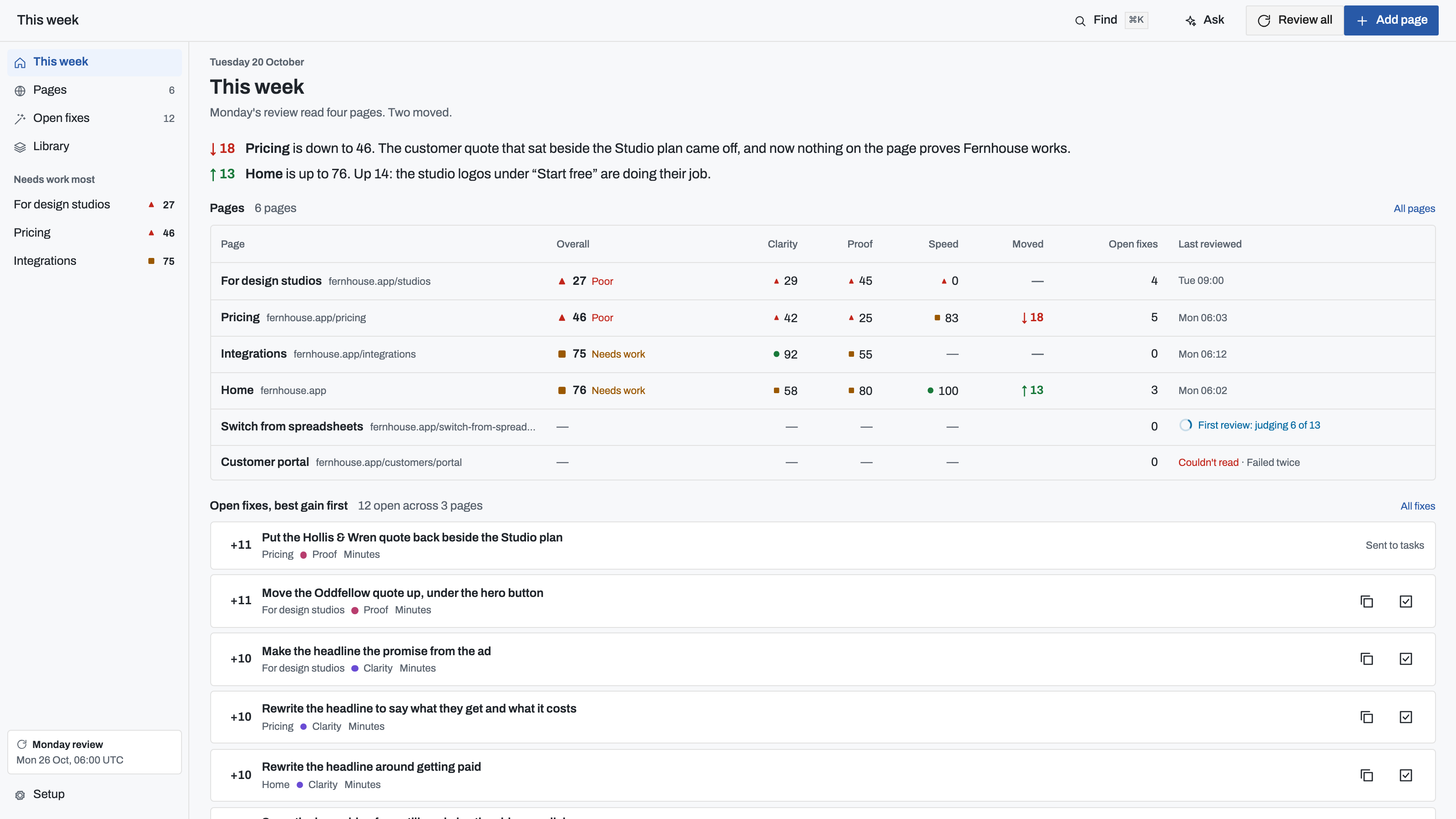Image resolution: width=1456 pixels, height=819 pixels.
Task: Open the Monday review schedule card
Action: pyautogui.click(x=94, y=752)
